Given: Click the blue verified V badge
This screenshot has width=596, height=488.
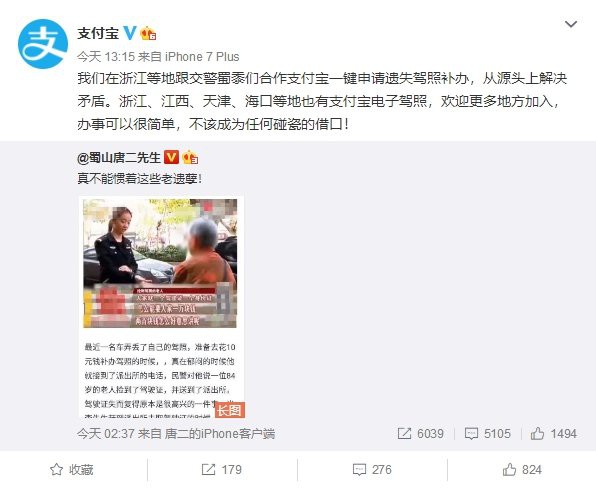Looking at the screenshot, I should click(x=129, y=33).
